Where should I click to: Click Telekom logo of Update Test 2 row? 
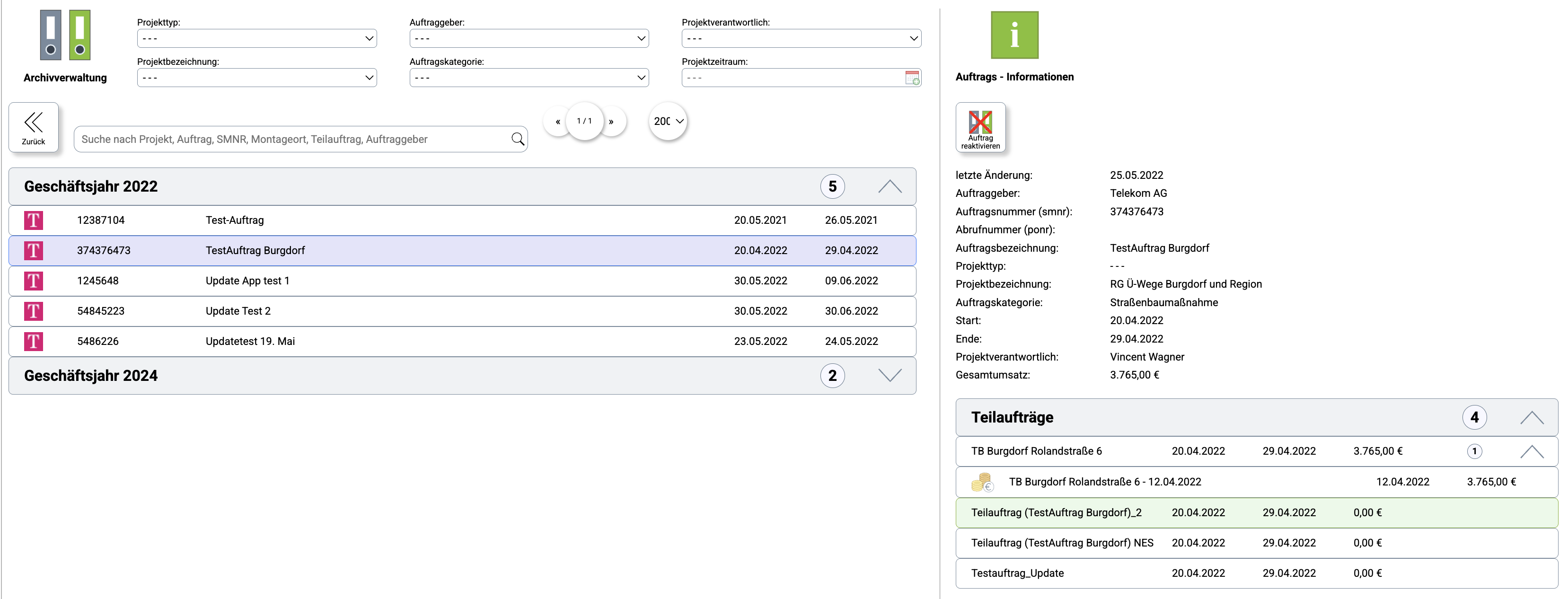34,311
